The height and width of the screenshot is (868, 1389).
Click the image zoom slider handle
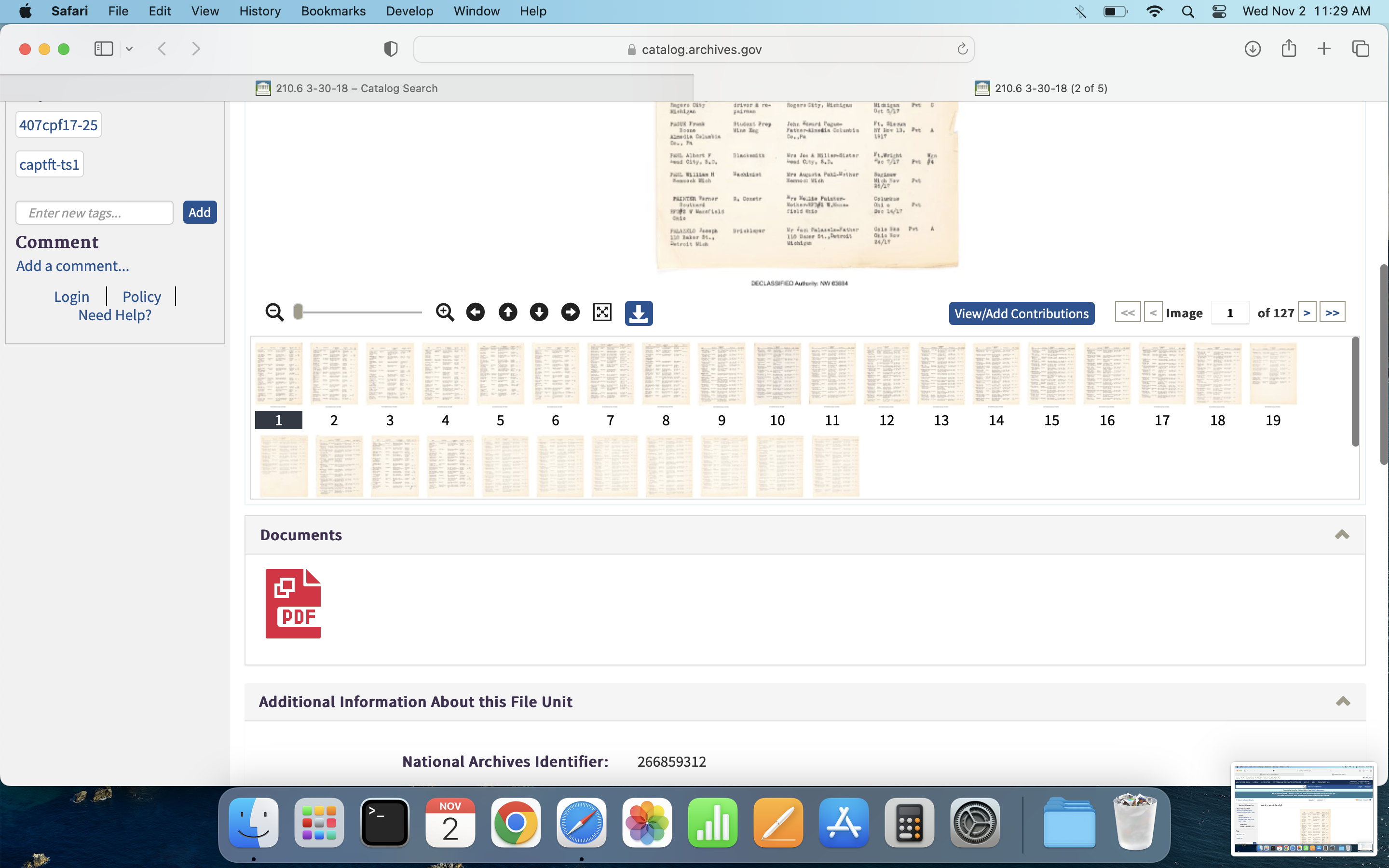tap(298, 312)
